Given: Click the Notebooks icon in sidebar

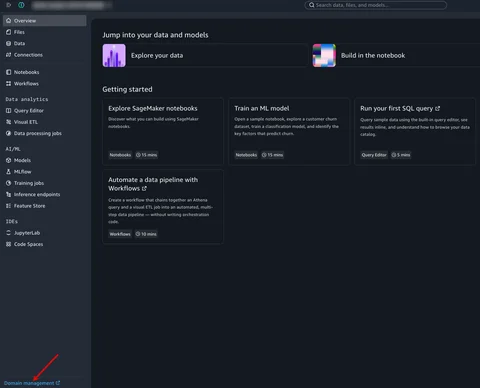Looking at the screenshot, I should click(x=9, y=72).
